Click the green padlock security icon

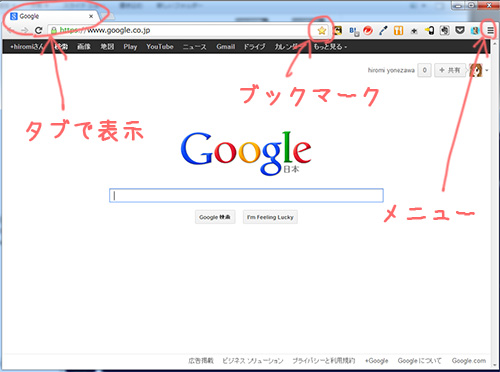point(54,30)
